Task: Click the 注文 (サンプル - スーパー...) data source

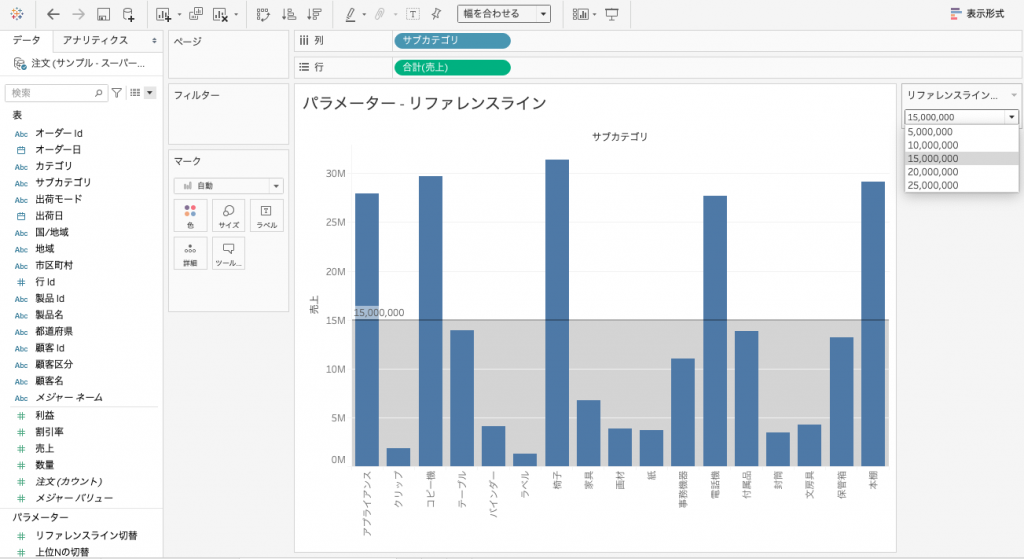Action: 80,63
